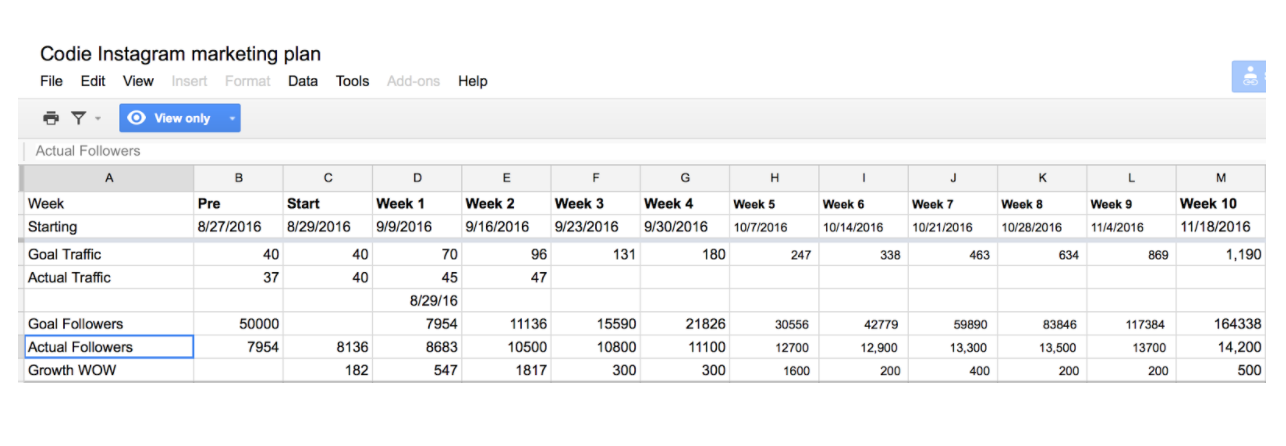Select the Week 10 header cell
The image size is (1286, 446).
click(1220, 203)
